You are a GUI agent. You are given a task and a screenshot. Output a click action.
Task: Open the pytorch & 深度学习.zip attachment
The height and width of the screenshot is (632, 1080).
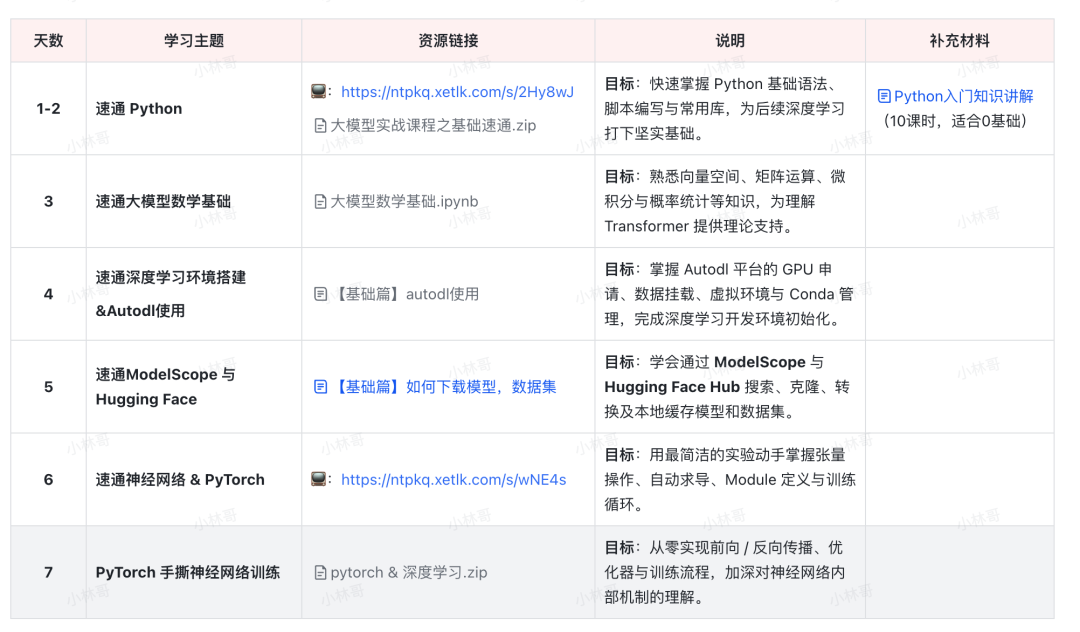point(408,573)
